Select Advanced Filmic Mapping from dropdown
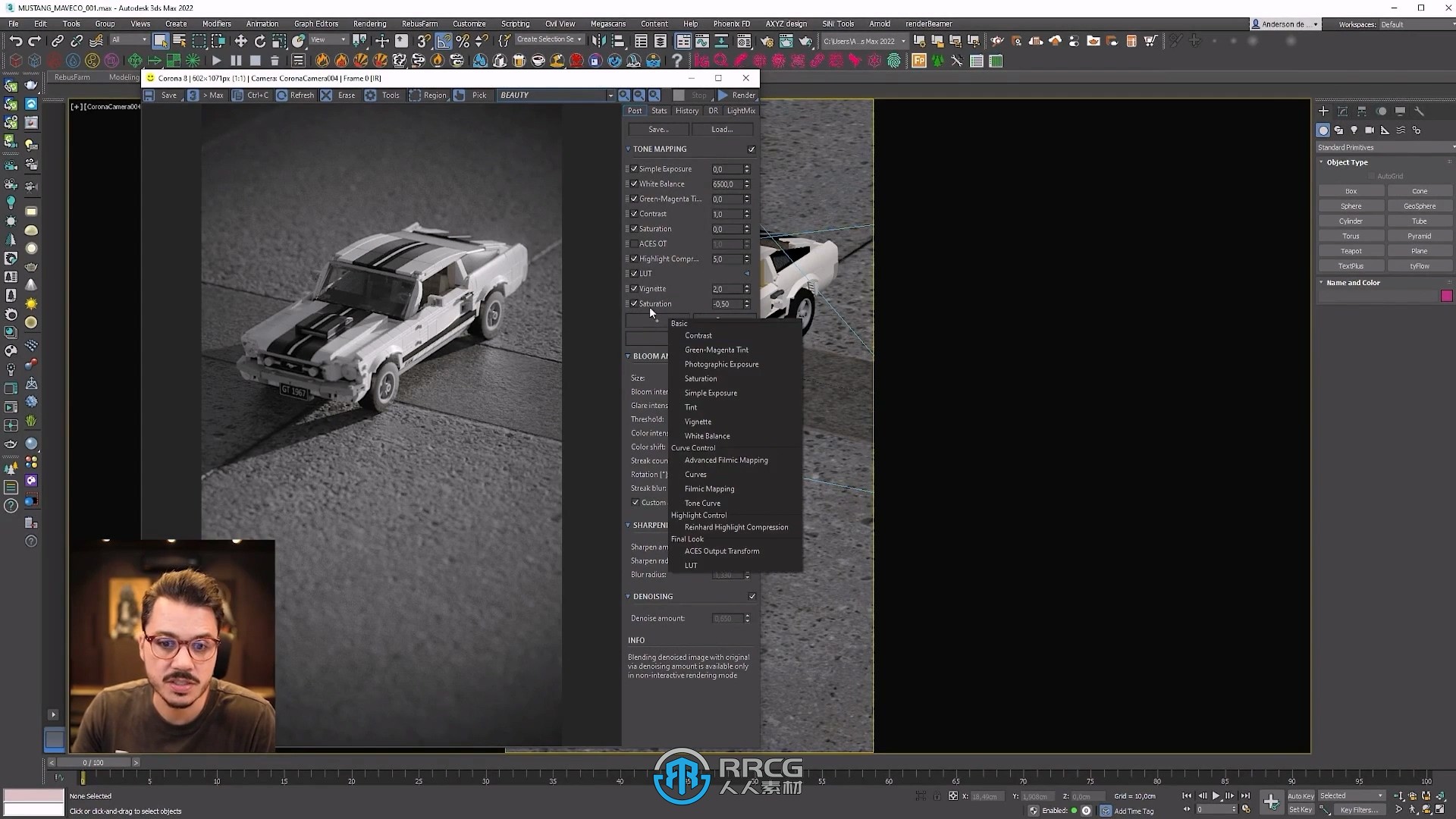 coord(727,460)
